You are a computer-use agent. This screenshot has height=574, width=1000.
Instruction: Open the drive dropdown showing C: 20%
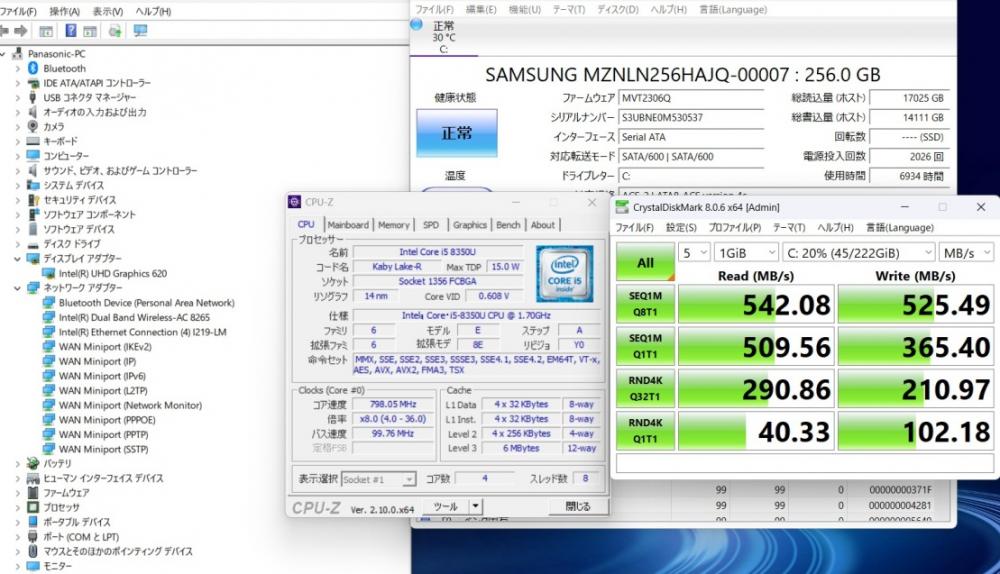tap(858, 253)
